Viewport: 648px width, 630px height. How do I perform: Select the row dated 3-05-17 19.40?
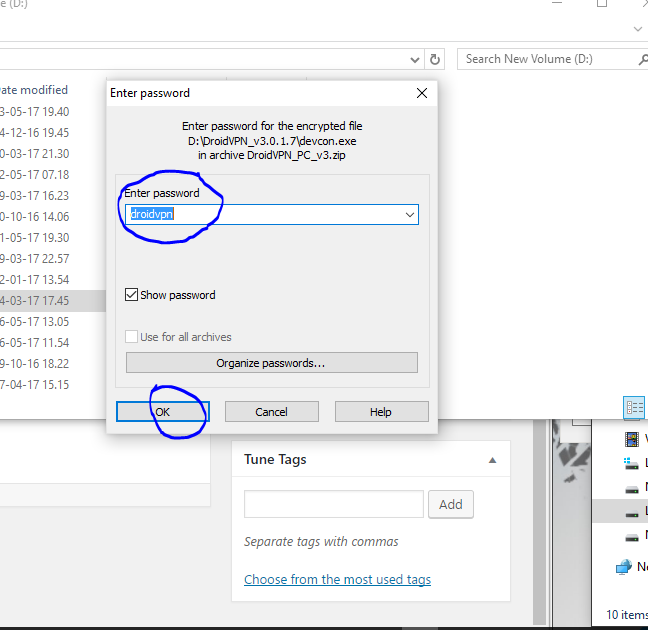pos(35,112)
